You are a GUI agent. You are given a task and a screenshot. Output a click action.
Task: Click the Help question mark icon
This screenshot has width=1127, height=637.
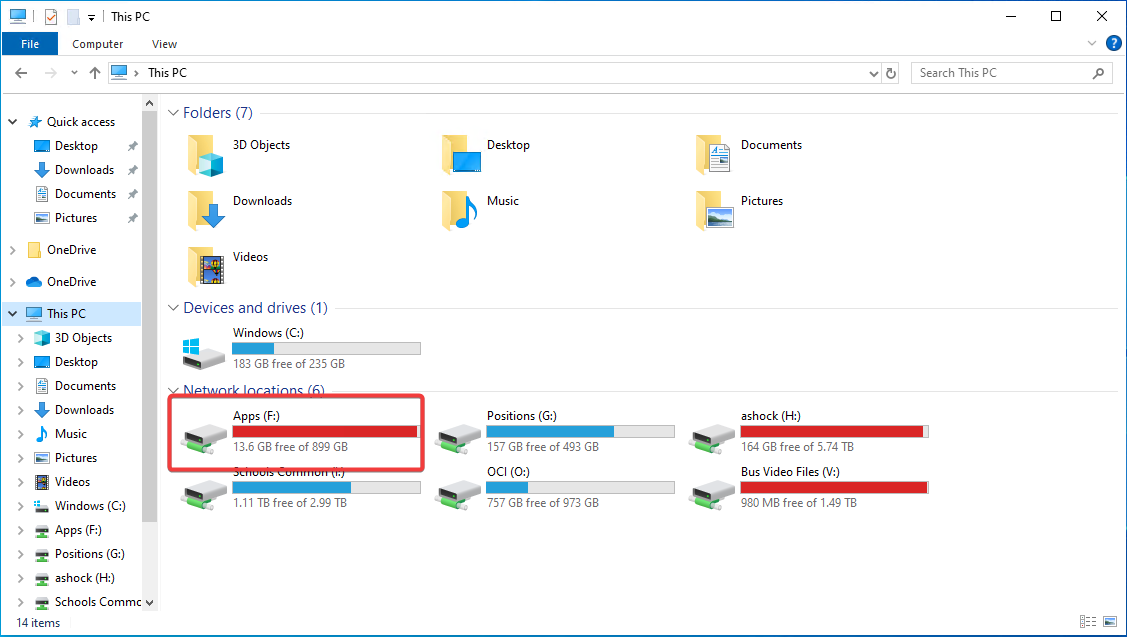[1113, 43]
